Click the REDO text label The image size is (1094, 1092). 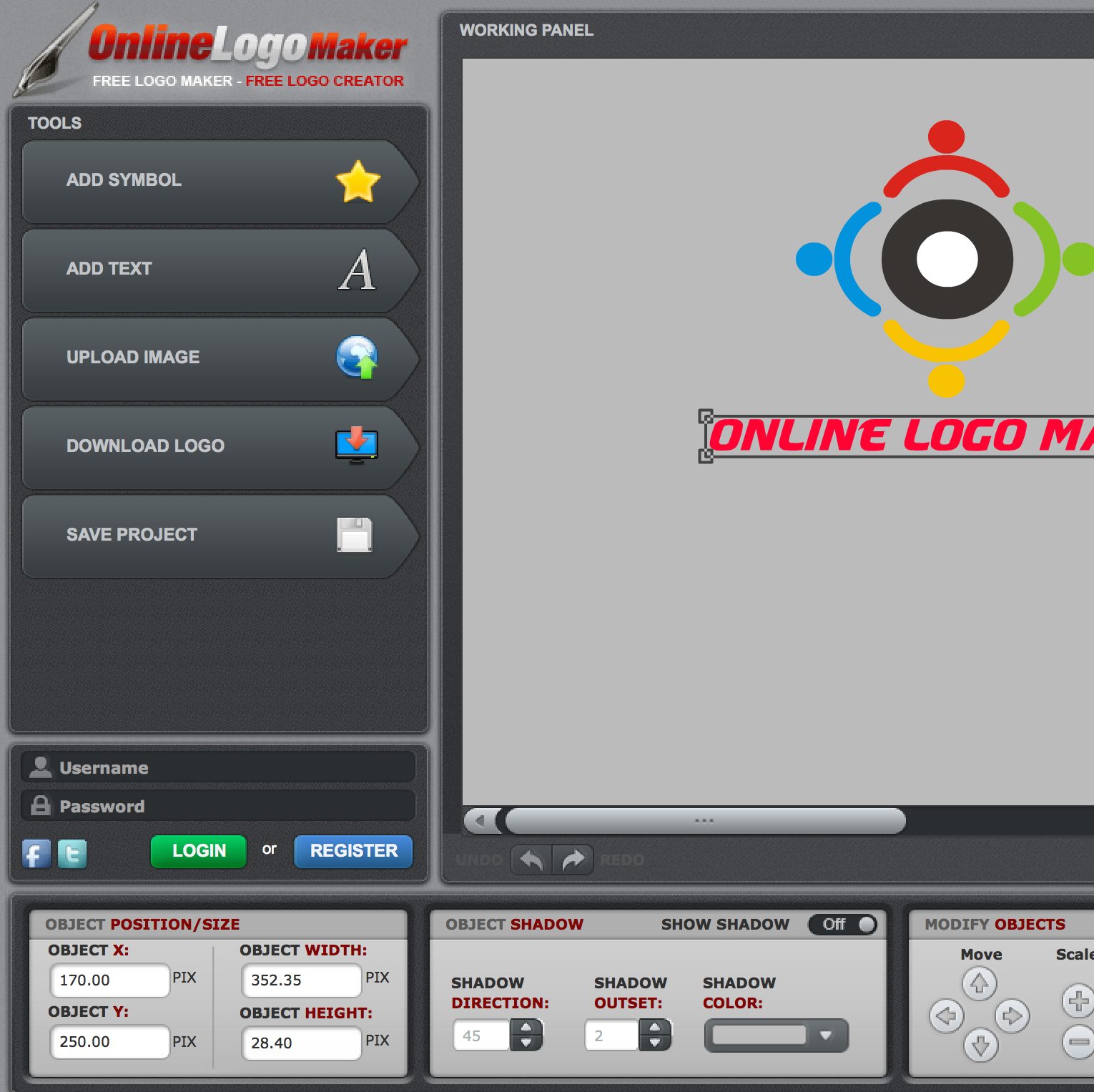[x=622, y=860]
